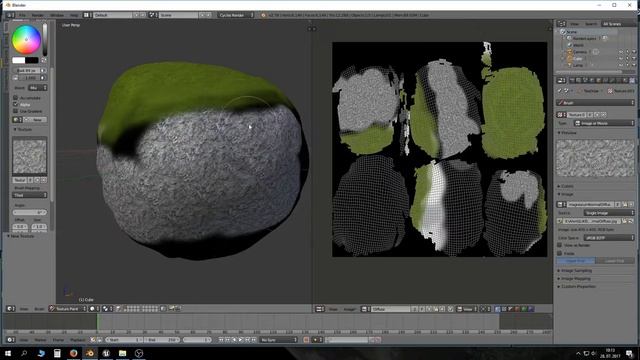Toggle Lamp visibility eye in outliner
The height and width of the screenshot is (360, 640).
(621, 65)
